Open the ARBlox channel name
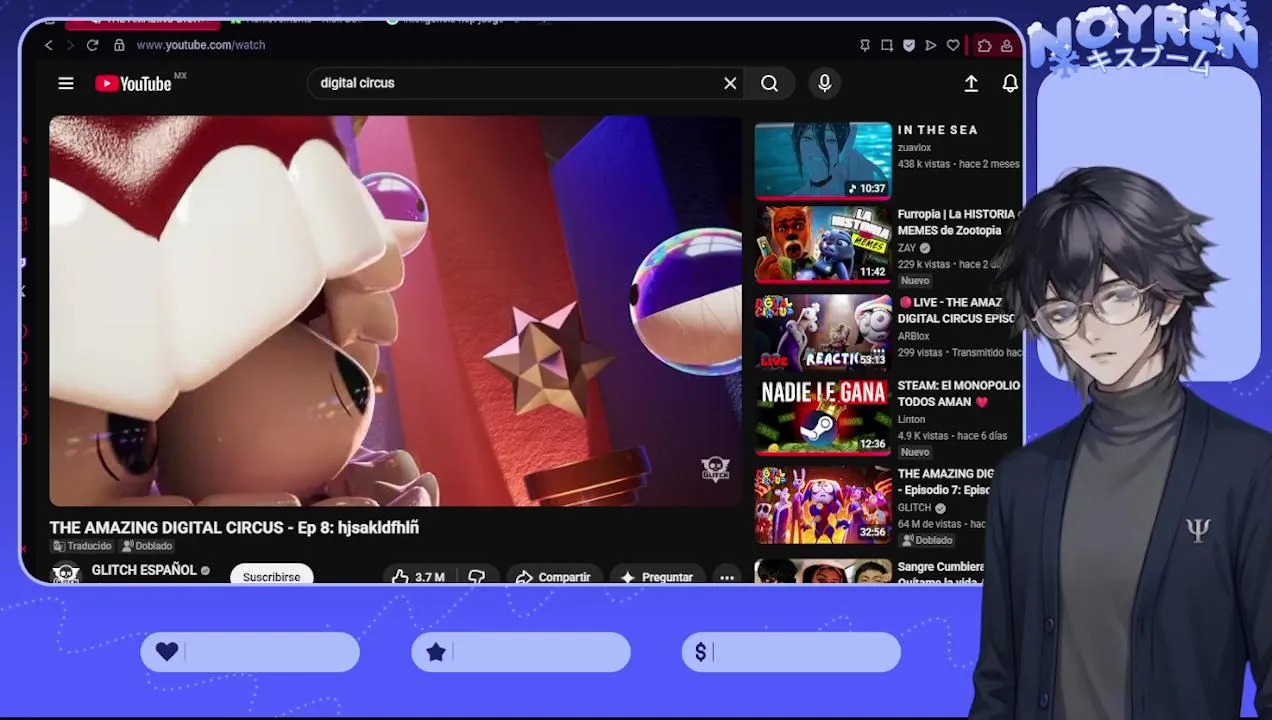1272x720 pixels. click(913, 336)
